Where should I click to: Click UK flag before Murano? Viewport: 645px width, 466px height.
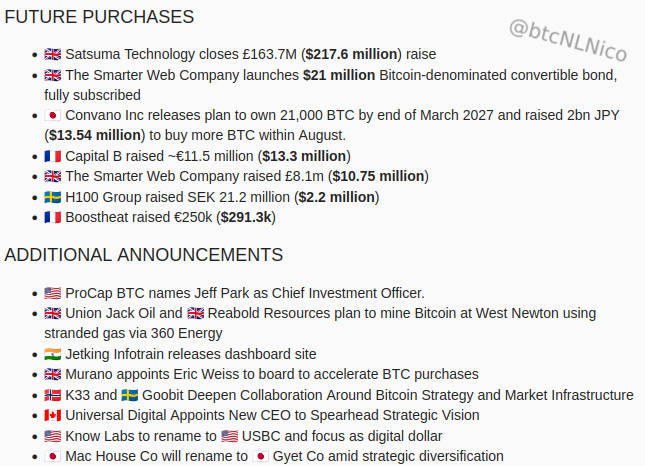pyautogui.click(x=53, y=374)
